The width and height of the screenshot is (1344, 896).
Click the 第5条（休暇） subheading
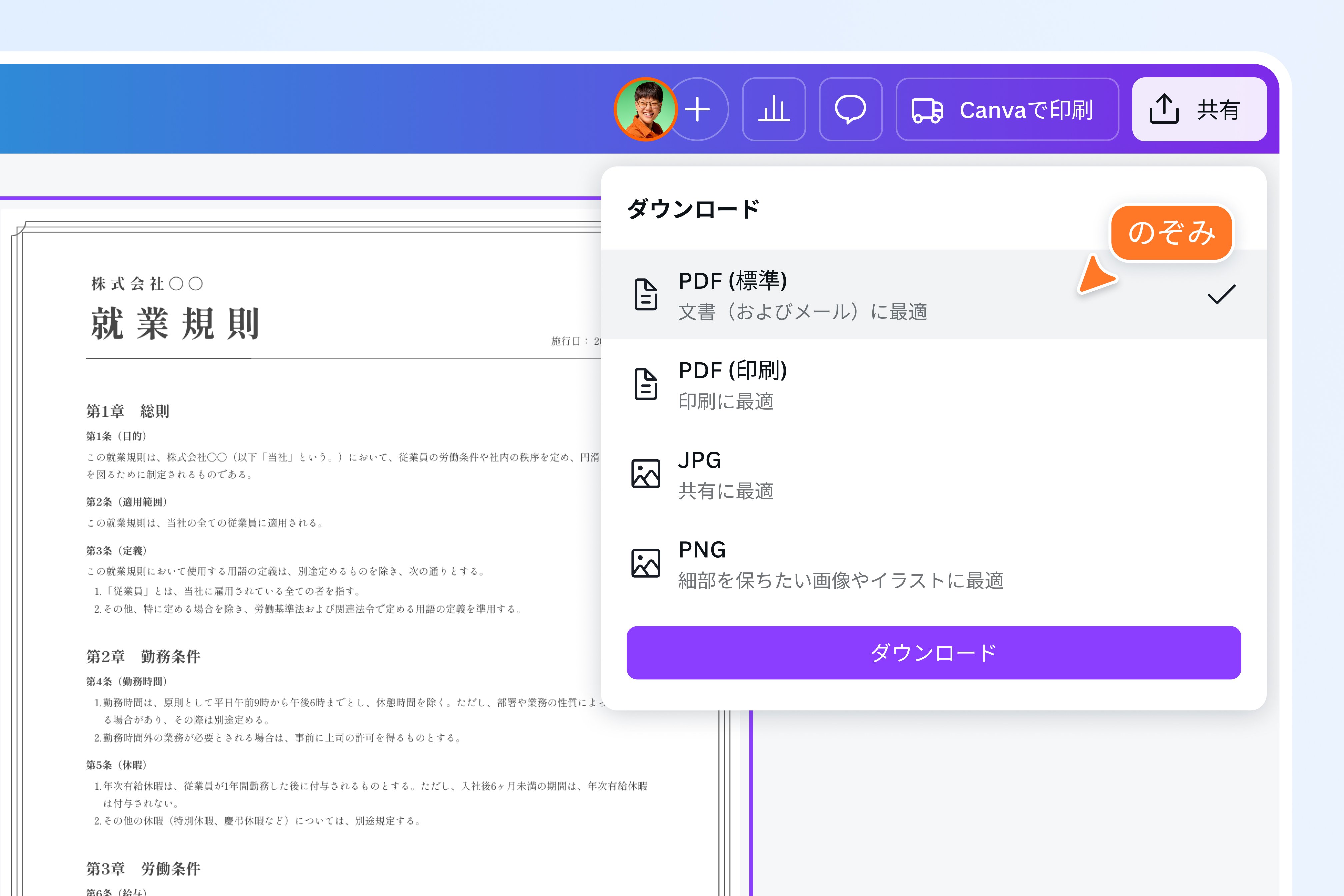(117, 765)
